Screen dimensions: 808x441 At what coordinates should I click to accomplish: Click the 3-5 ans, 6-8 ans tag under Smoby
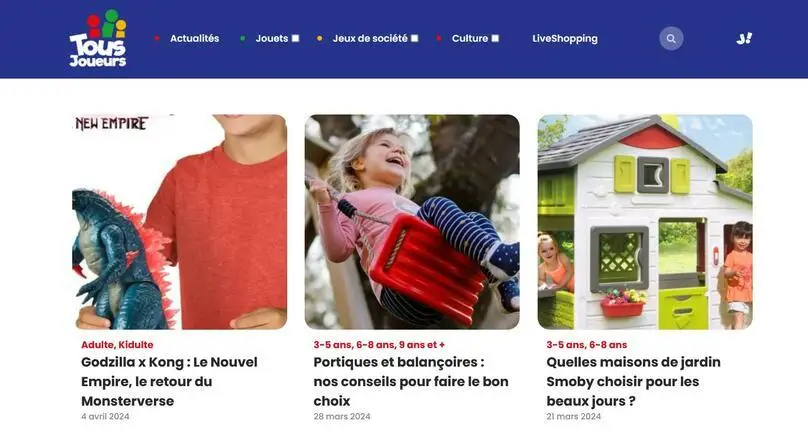click(586, 345)
